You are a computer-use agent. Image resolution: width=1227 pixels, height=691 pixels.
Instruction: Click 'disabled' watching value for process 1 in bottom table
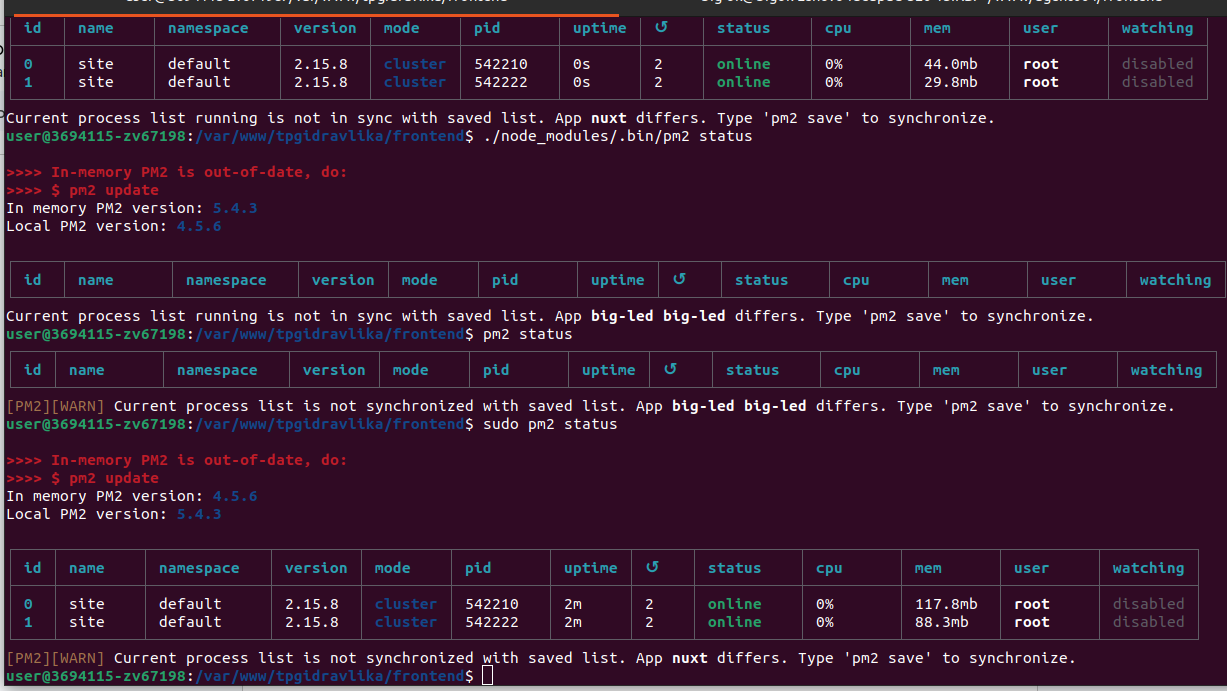pos(1148,622)
